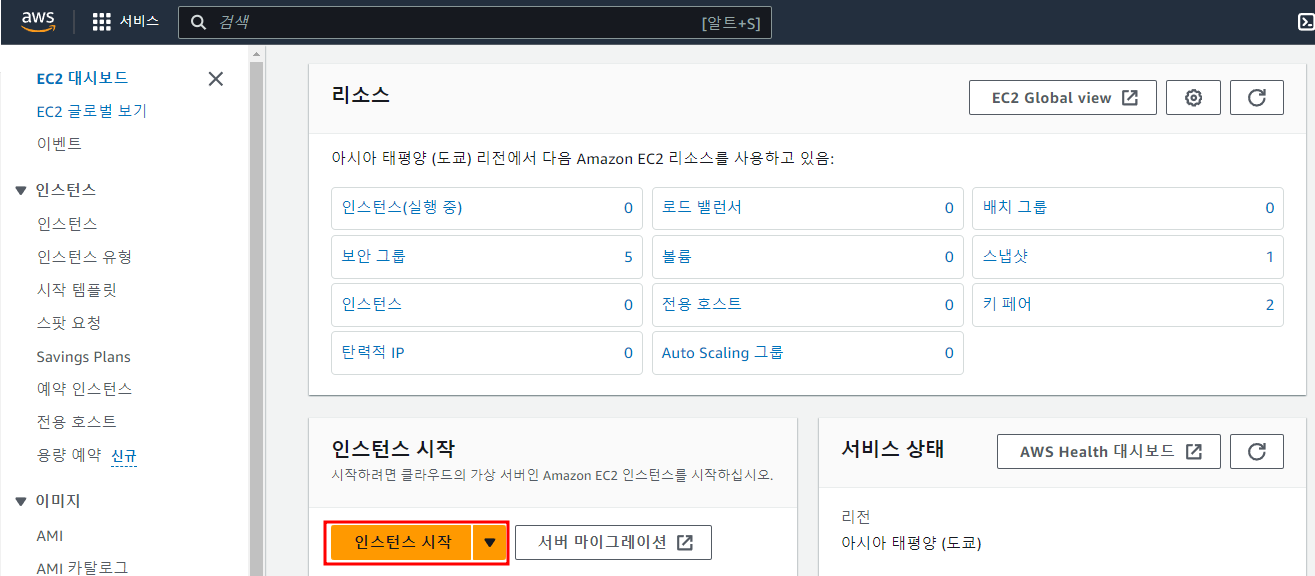1315x576 pixels.
Task: Open 용량 예약 page
Action: click(x=68, y=455)
